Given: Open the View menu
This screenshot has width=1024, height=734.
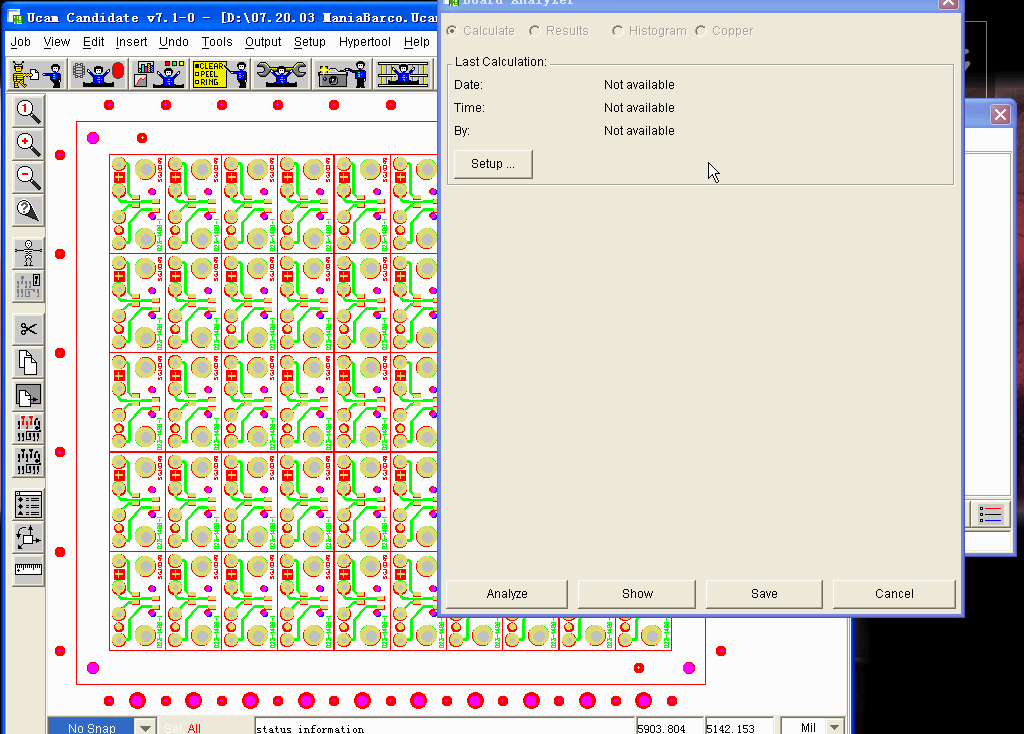Looking at the screenshot, I should (x=56, y=42).
